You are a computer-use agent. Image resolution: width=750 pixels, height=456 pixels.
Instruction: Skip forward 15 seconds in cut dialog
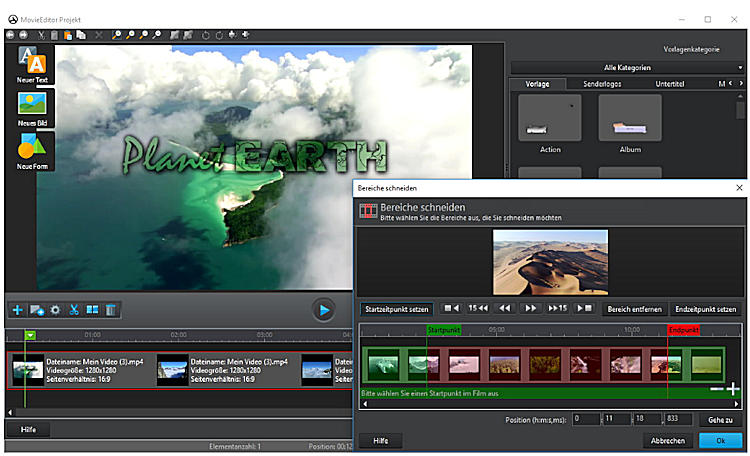(557, 309)
